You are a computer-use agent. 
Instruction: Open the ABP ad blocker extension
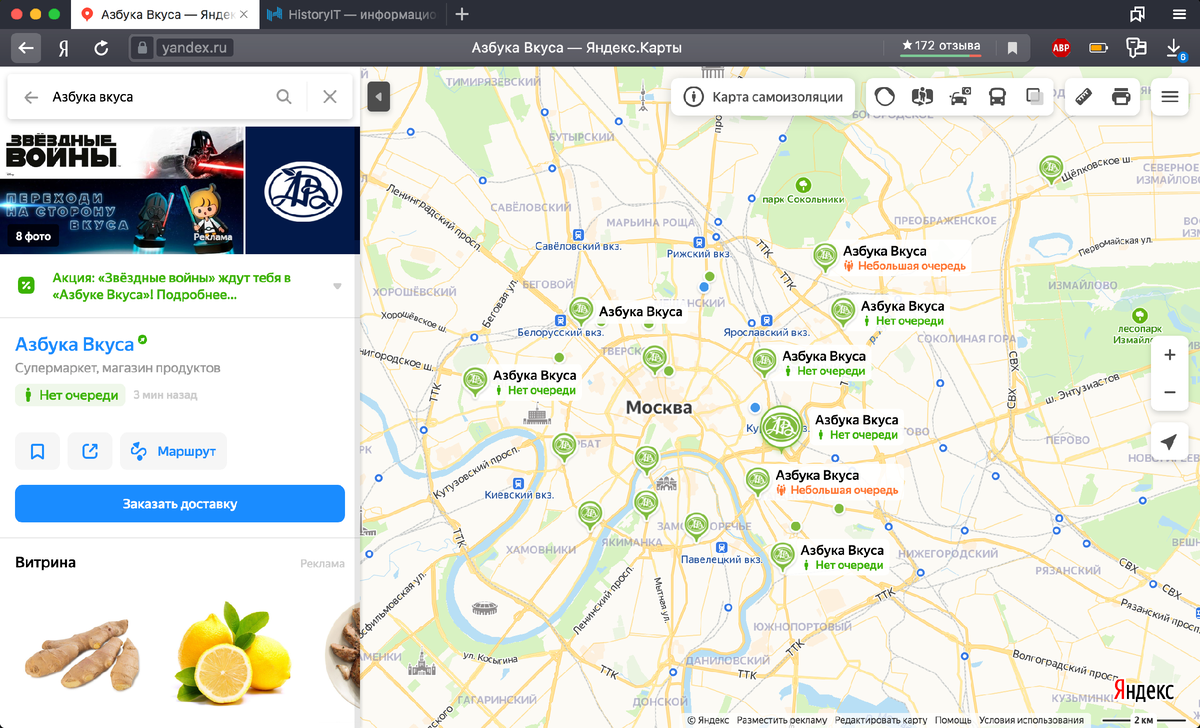click(x=1062, y=47)
